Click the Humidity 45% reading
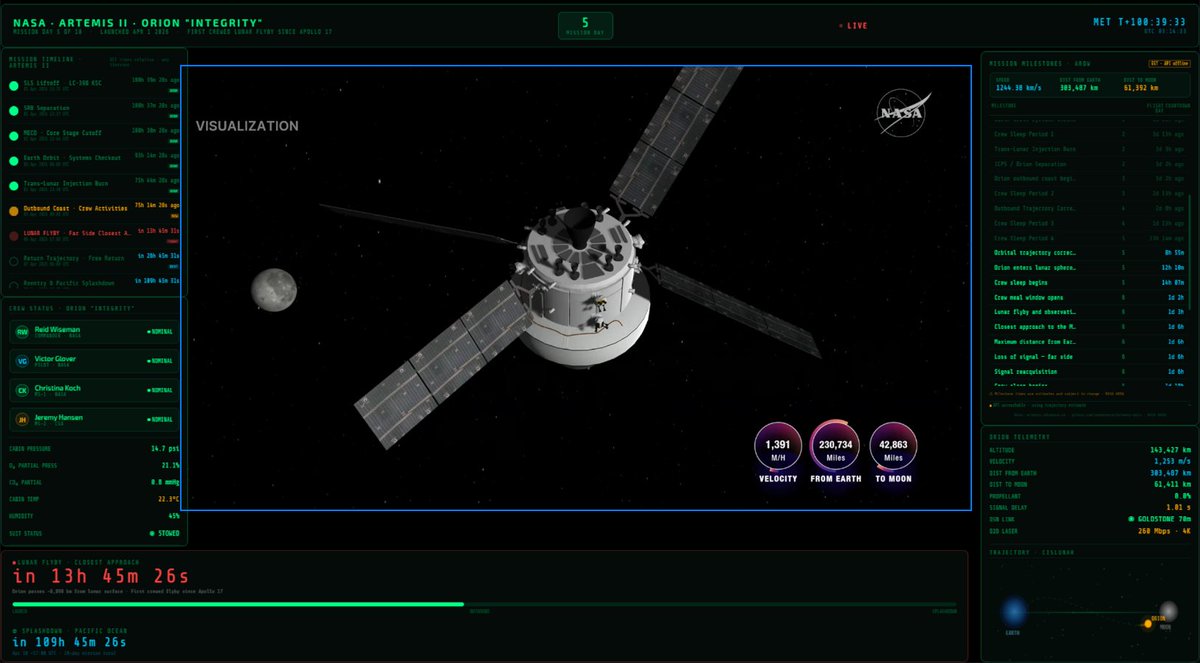The height and width of the screenshot is (663, 1200). [x=173, y=516]
